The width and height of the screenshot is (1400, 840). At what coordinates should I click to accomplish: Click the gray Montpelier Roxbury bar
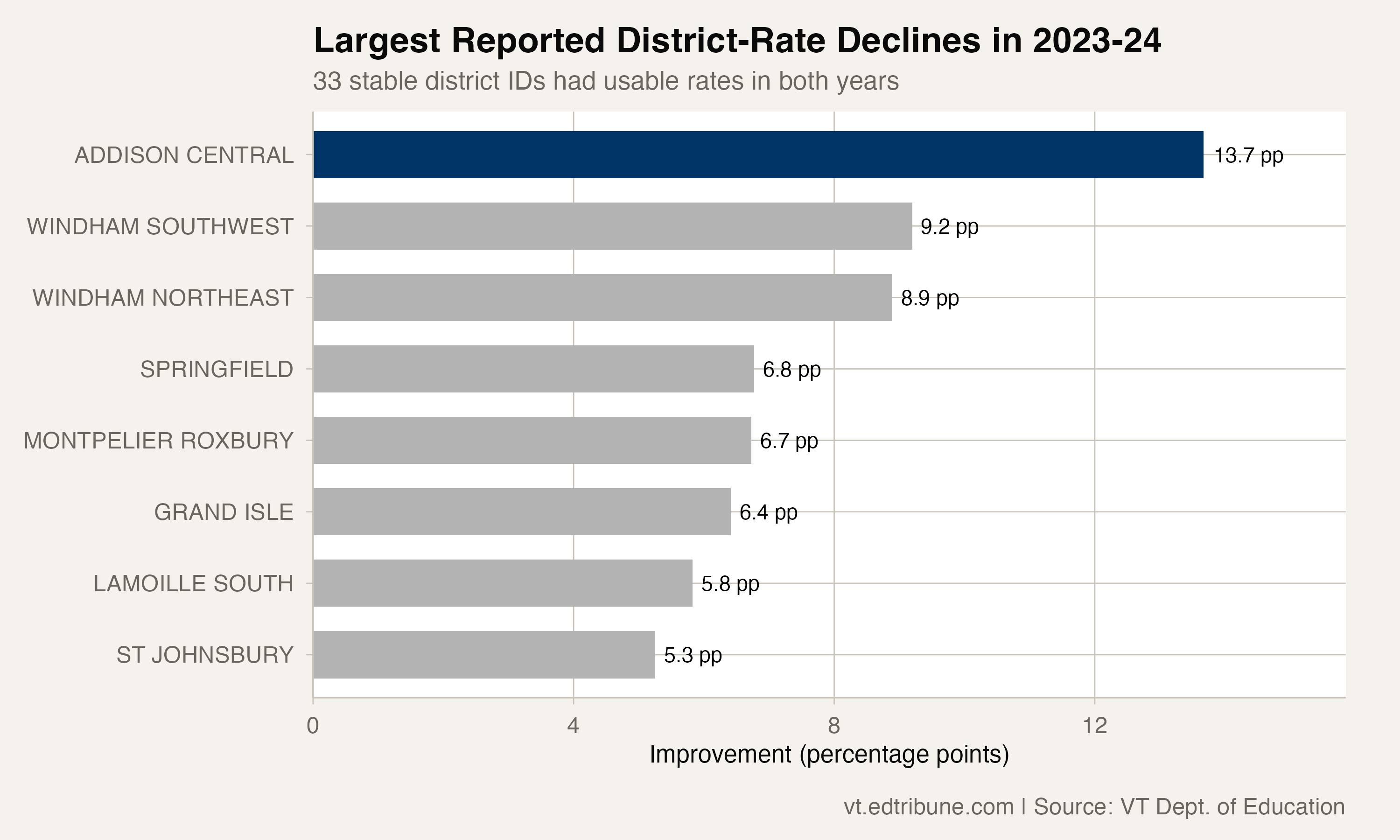[532, 441]
